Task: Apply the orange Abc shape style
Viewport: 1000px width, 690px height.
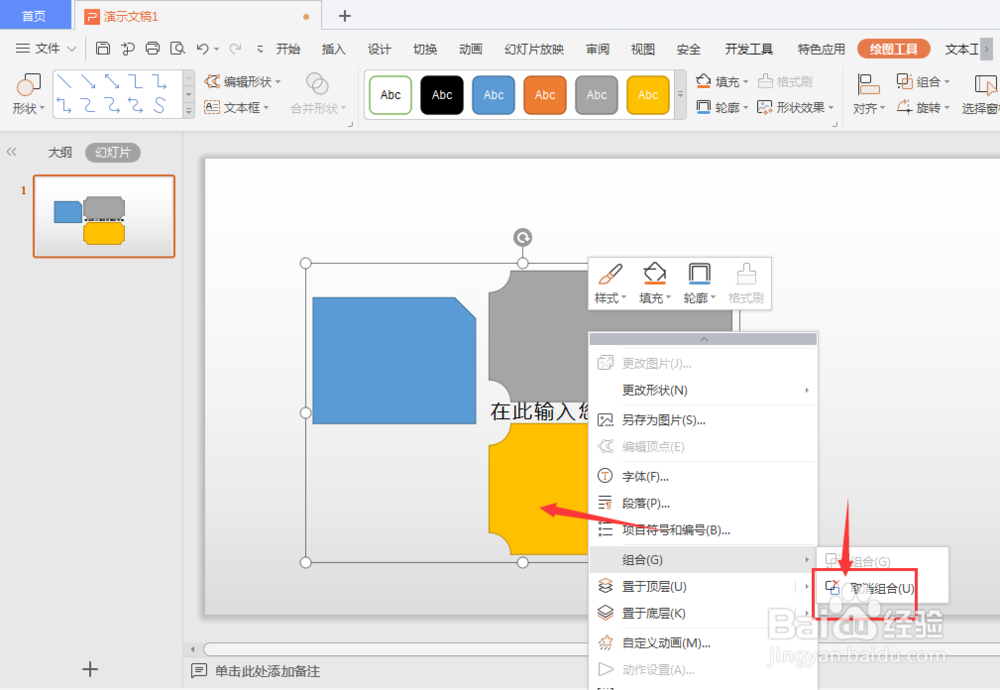Action: click(x=545, y=95)
